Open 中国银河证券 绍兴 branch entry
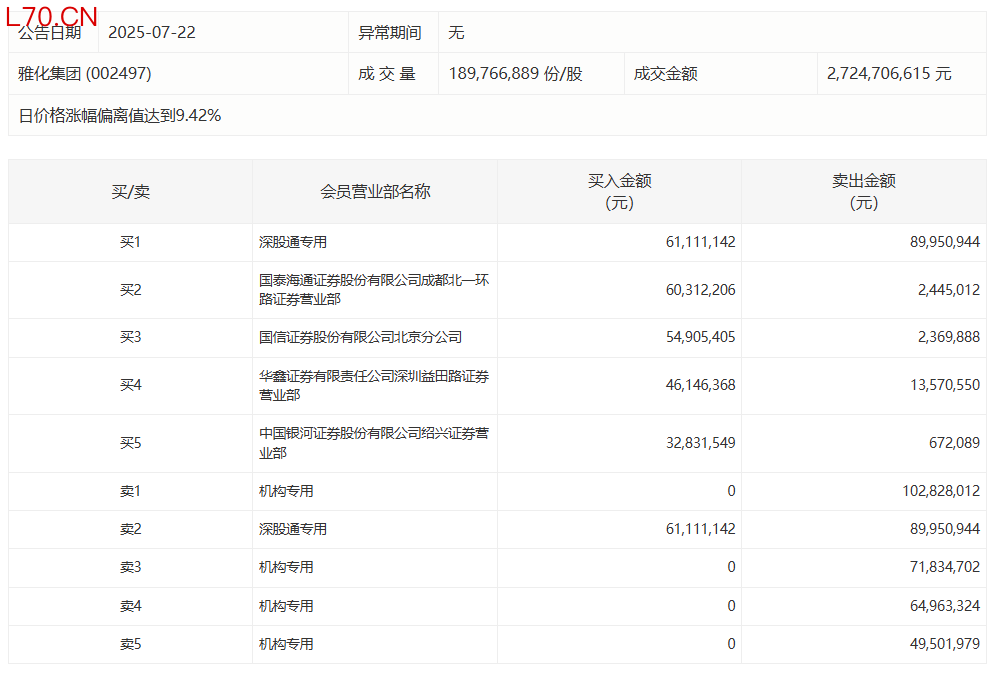This screenshot has height=680, width=998. coord(373,443)
